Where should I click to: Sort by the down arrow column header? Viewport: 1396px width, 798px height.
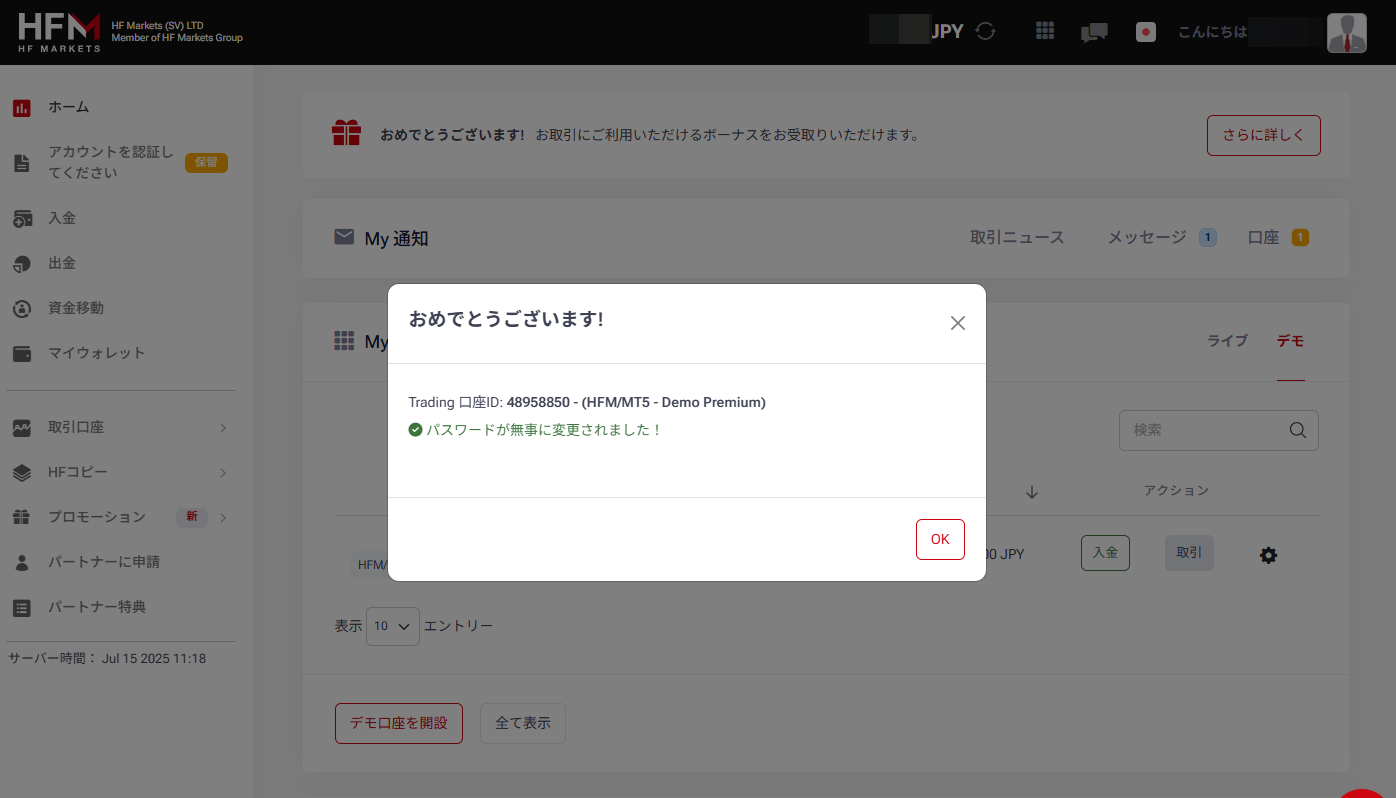click(1032, 492)
